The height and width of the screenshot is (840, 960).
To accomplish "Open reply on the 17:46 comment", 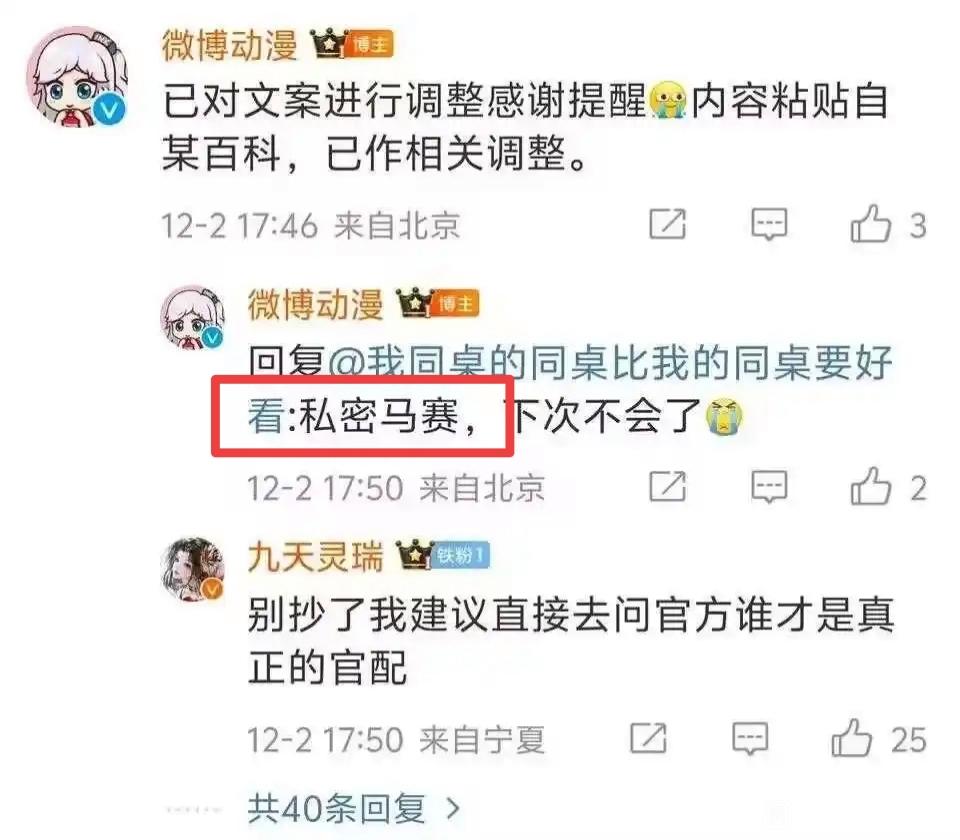I will point(769,224).
